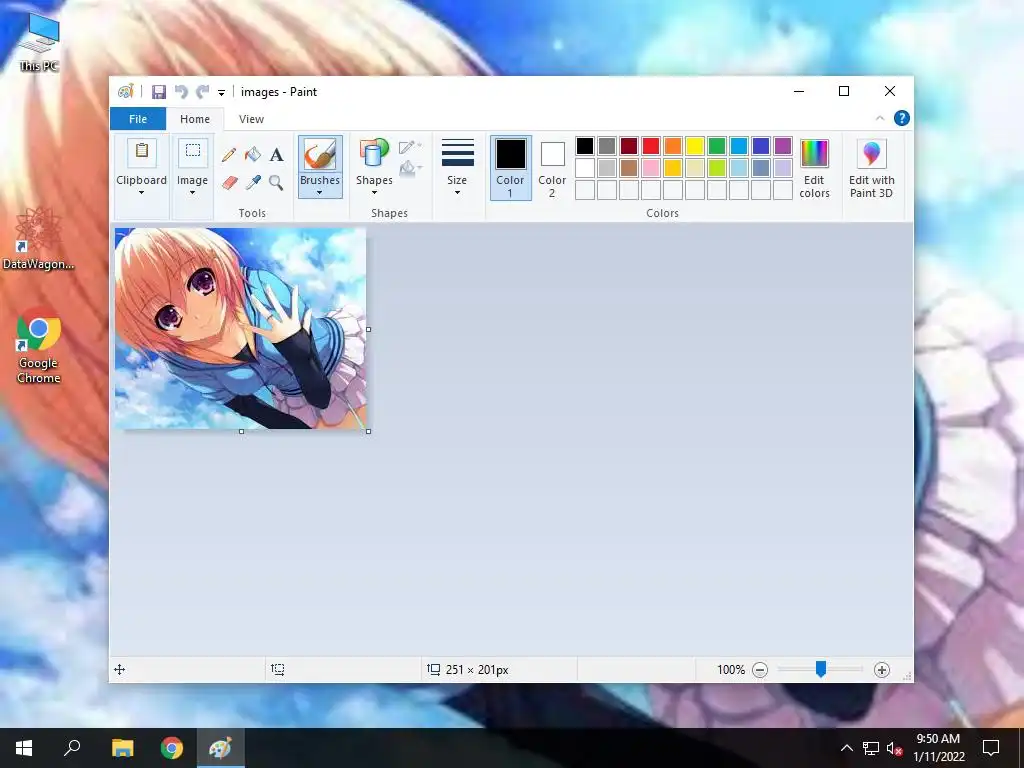Select Color 2 background box
Viewport: 1024px width, 768px height.
pos(552,168)
